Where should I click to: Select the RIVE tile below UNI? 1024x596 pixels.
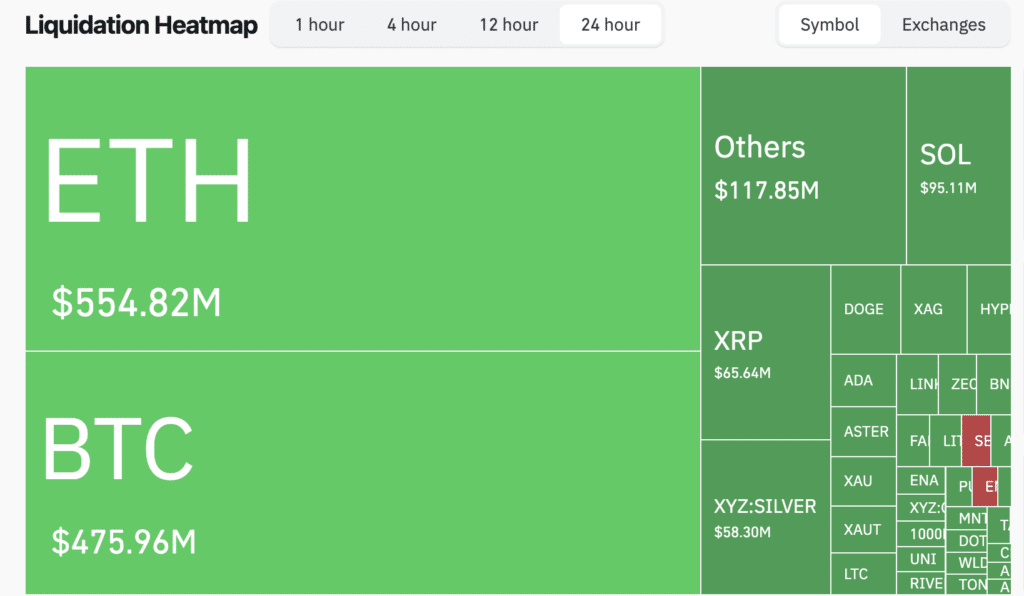(x=921, y=583)
